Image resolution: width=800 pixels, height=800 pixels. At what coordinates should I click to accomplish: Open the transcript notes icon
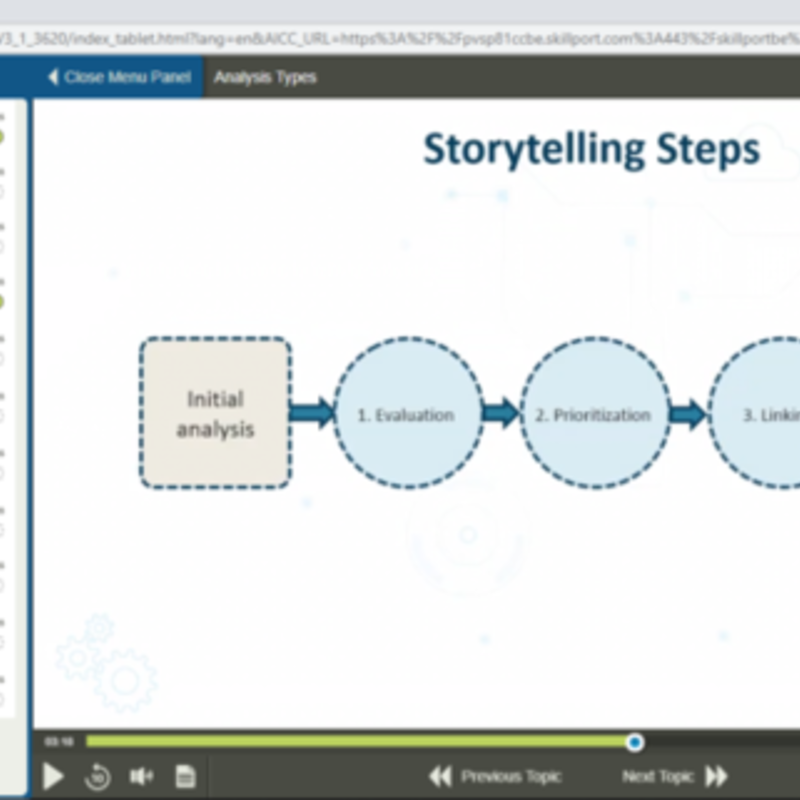pos(185,776)
